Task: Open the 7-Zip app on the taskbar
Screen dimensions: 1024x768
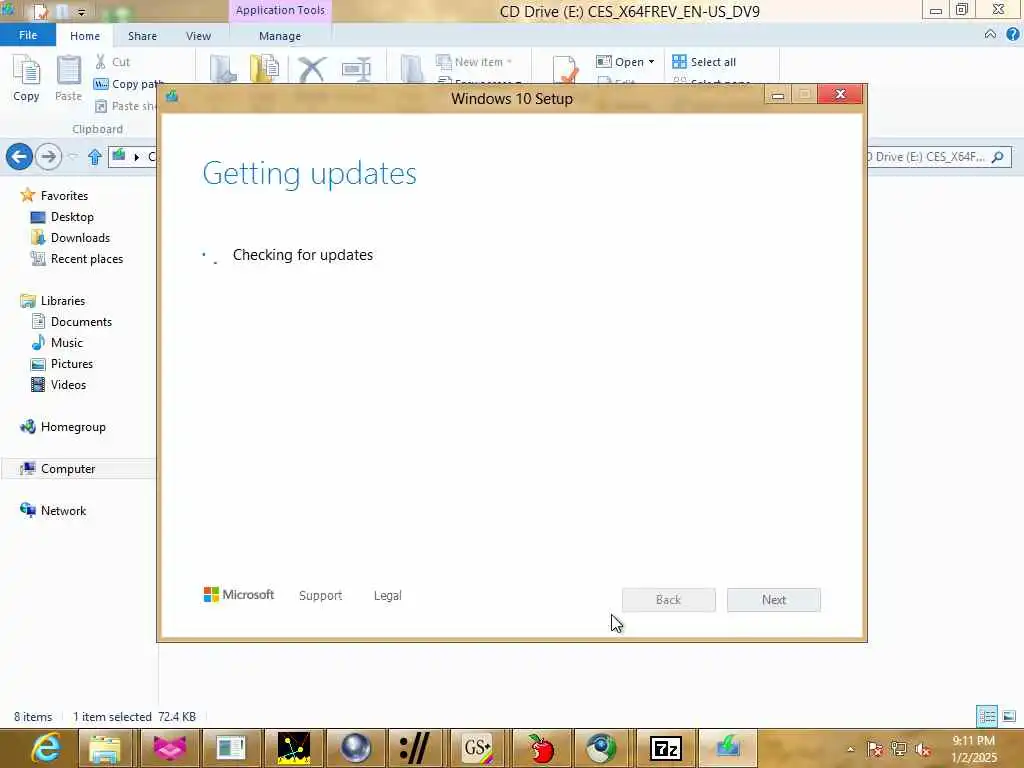Action: click(x=666, y=748)
